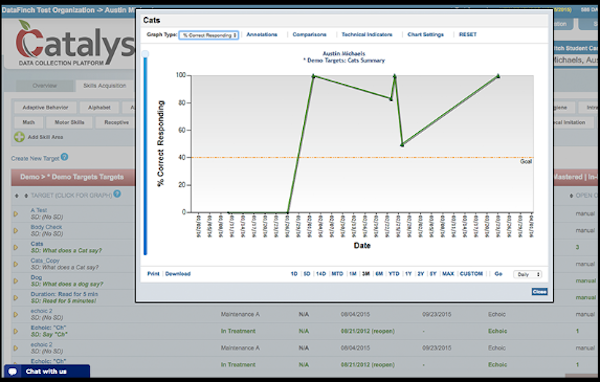
Task: Open the Skills Acquisition tab
Action: pyautogui.click(x=104, y=85)
